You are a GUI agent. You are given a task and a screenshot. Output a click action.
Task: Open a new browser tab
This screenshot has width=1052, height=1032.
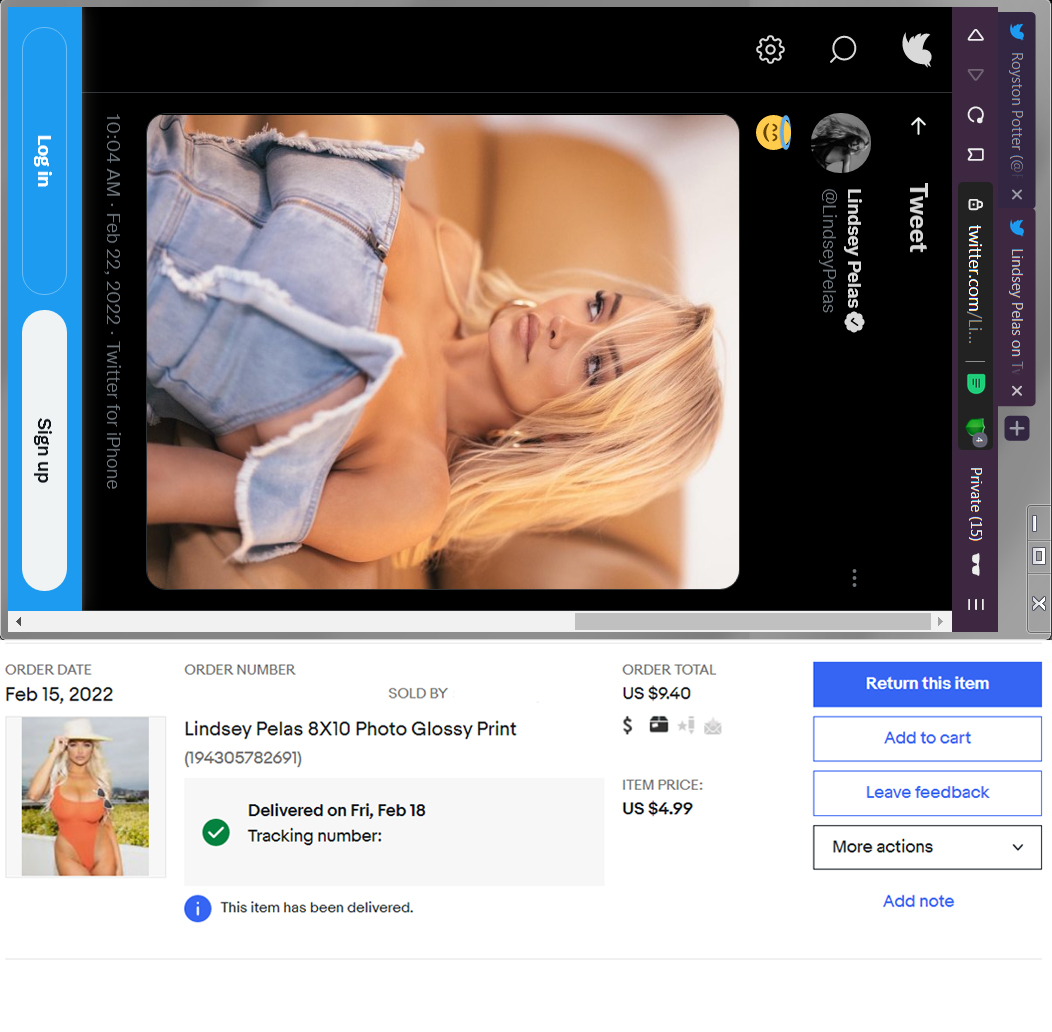1016,429
